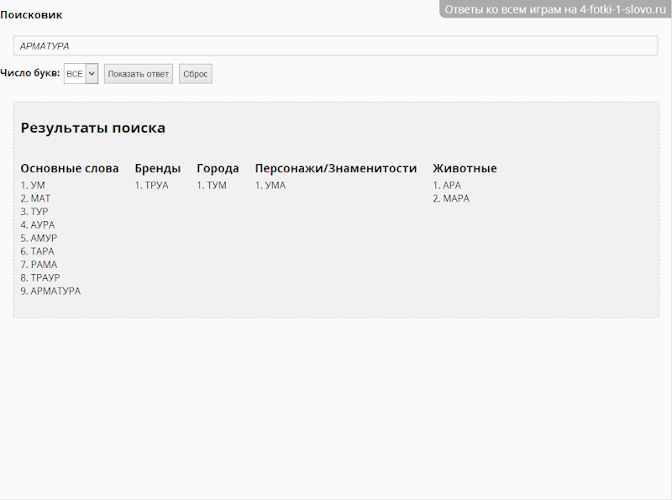Click the Число букв label
Image resolution: width=672 pixels, height=500 pixels.
pyautogui.click(x=30, y=73)
